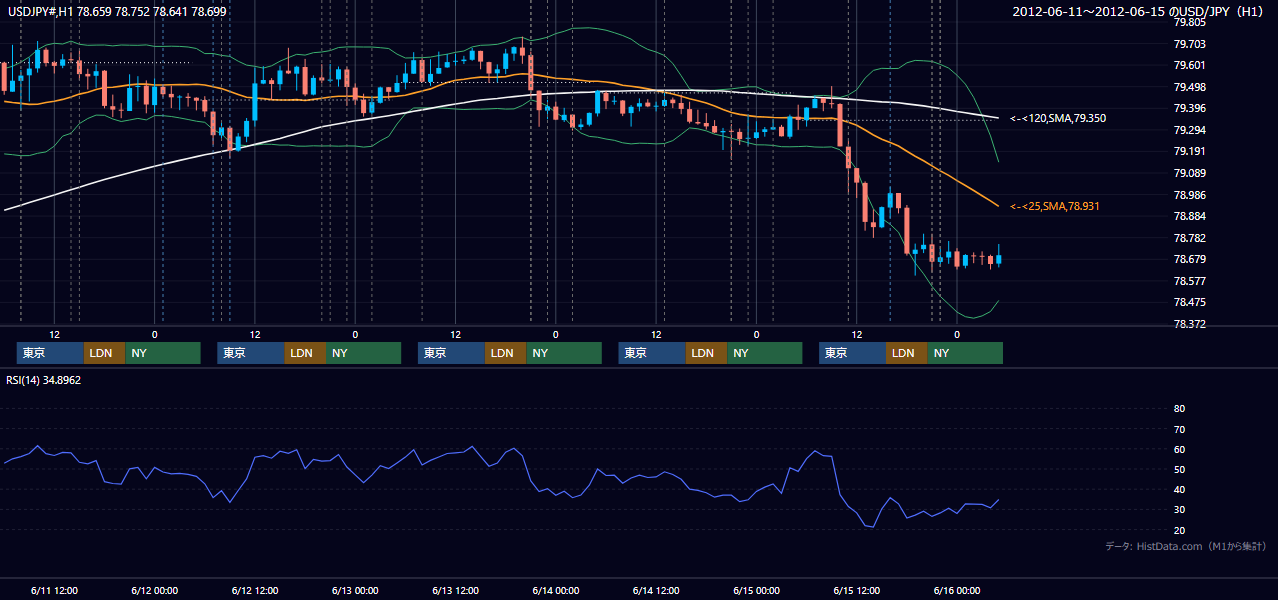Click RSI scale value 50

pos(1179,469)
